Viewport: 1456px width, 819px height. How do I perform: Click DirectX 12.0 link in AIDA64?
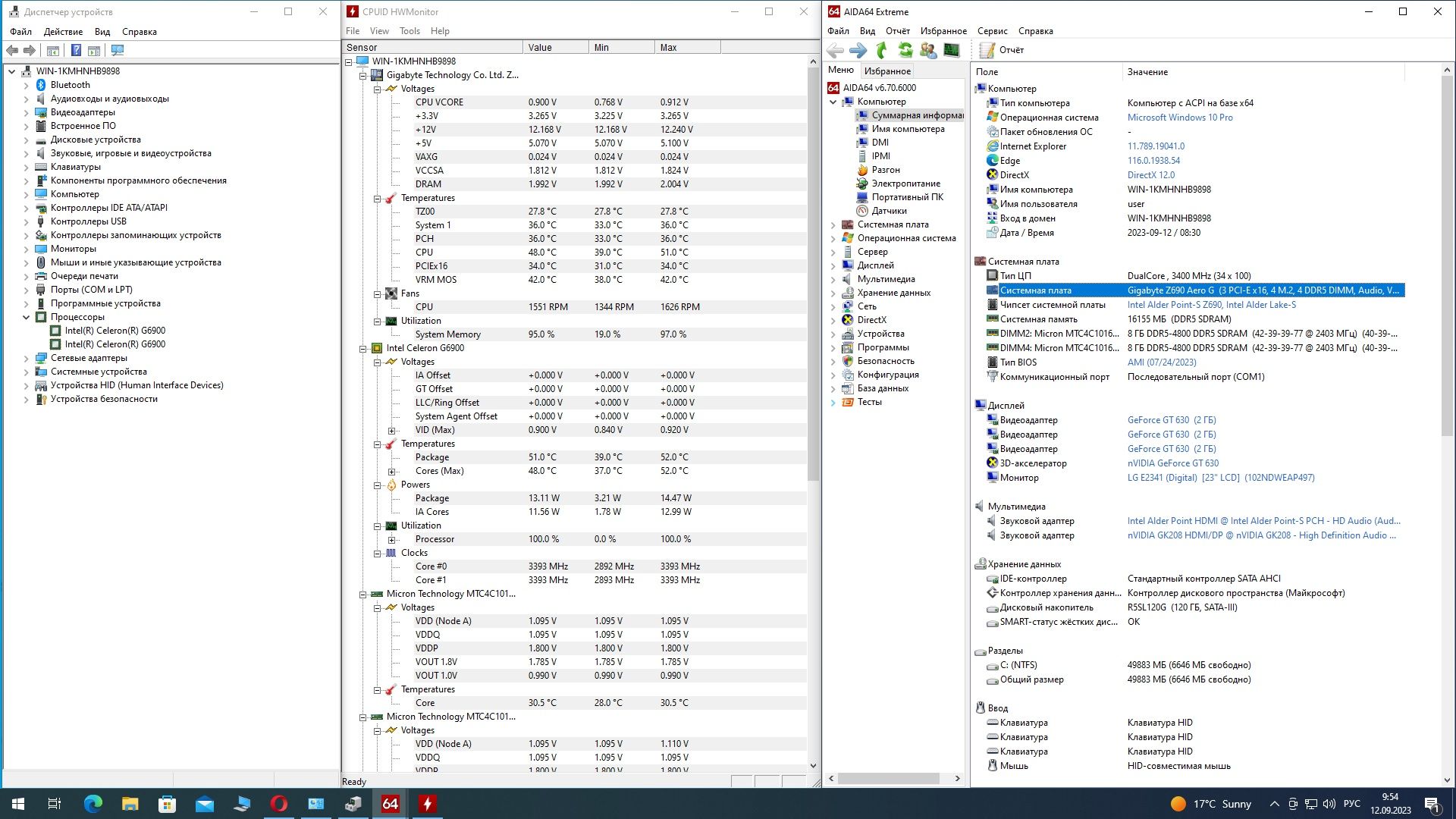1150,175
